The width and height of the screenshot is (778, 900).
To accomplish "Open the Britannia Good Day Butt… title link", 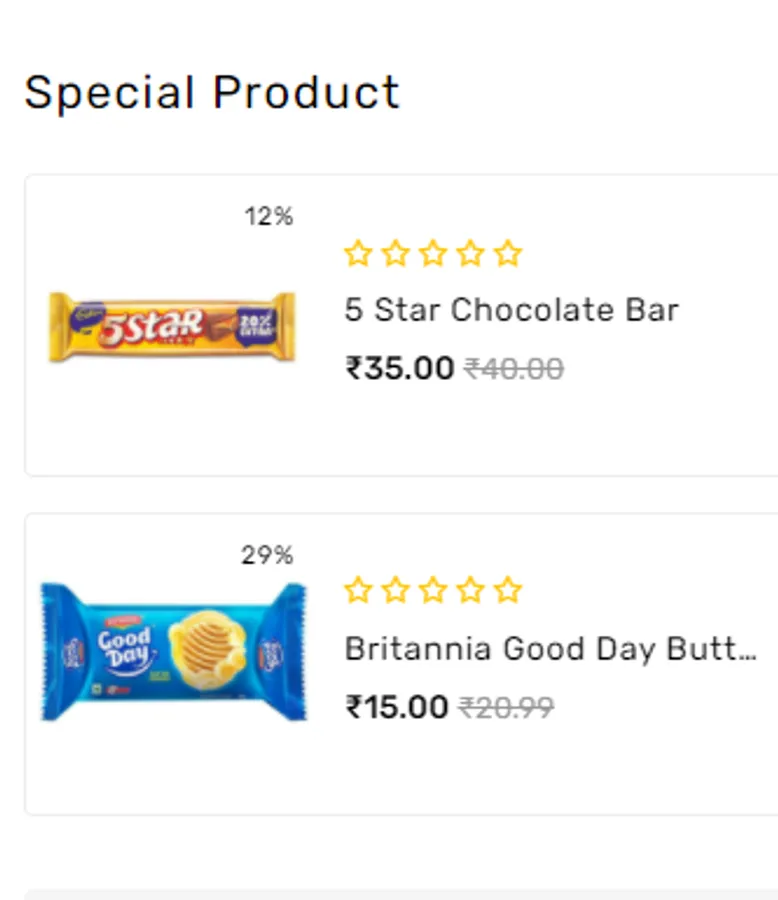I will coord(550,649).
